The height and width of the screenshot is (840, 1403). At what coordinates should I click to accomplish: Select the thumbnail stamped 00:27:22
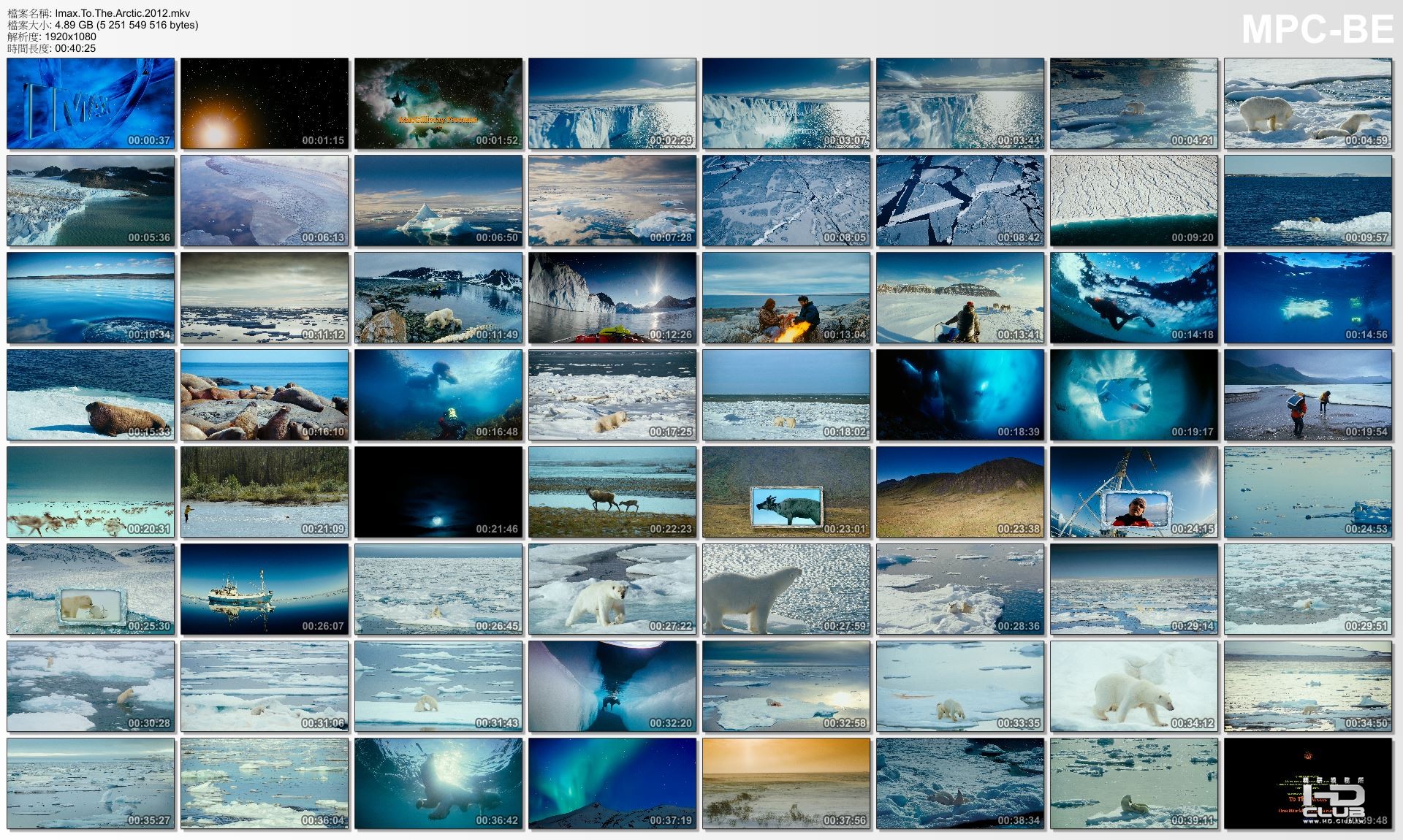pos(612,589)
